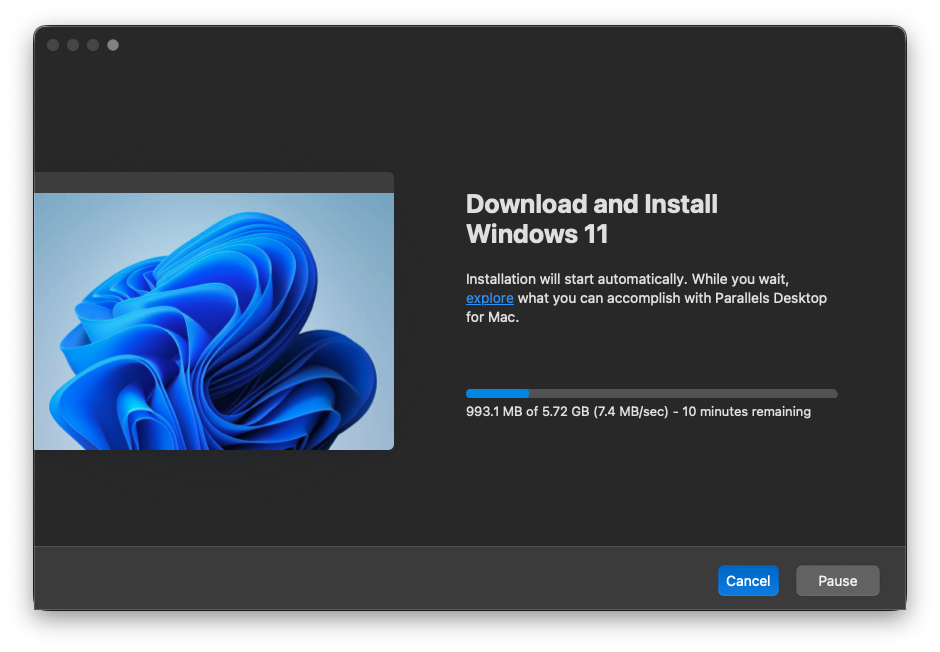940x652 pixels.
Task: Click the 10 minutes remaining label
Action: tap(746, 411)
